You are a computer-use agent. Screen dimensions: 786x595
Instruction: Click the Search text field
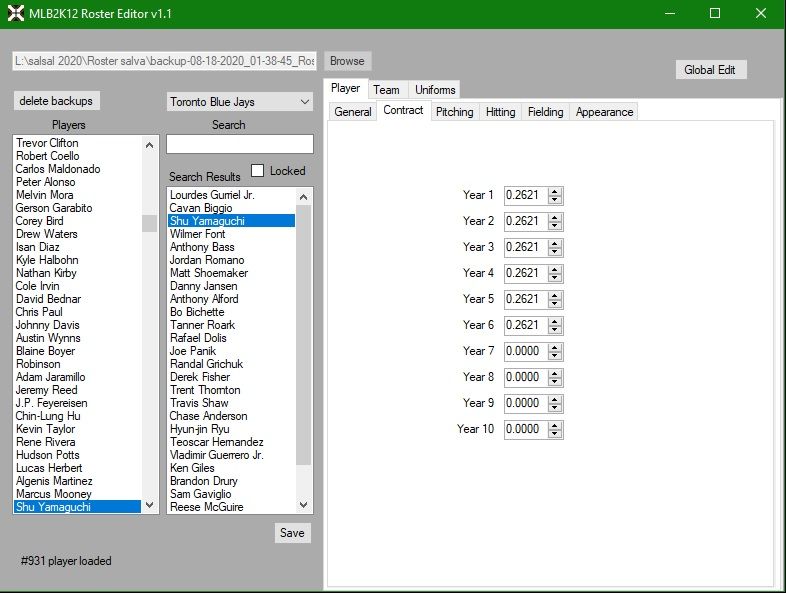(x=240, y=144)
